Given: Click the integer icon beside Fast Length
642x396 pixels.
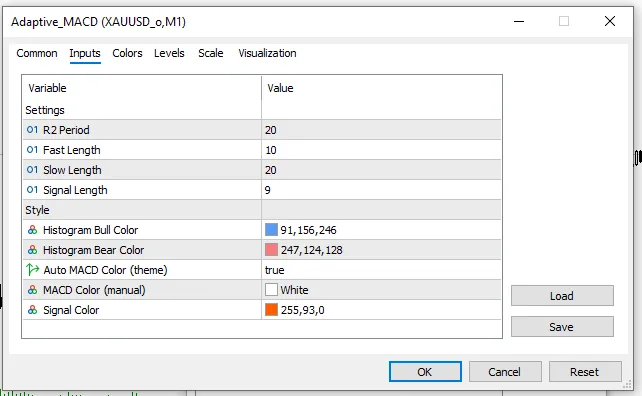Looking at the screenshot, I should (x=32, y=150).
